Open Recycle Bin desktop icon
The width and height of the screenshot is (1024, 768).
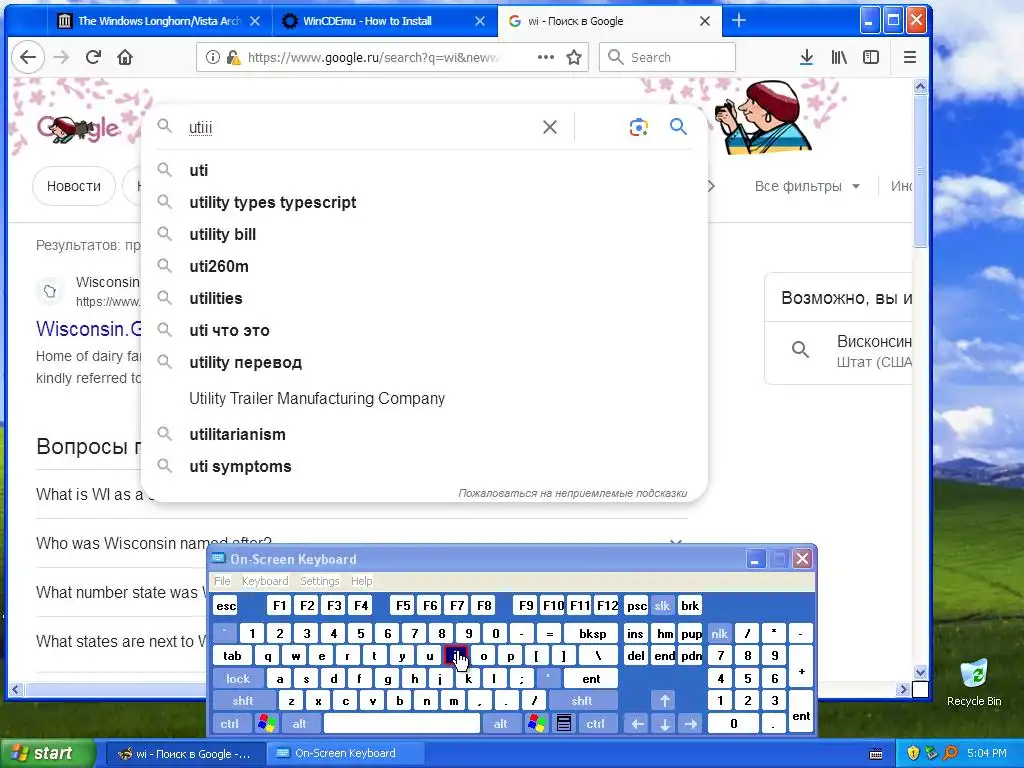coord(974,682)
